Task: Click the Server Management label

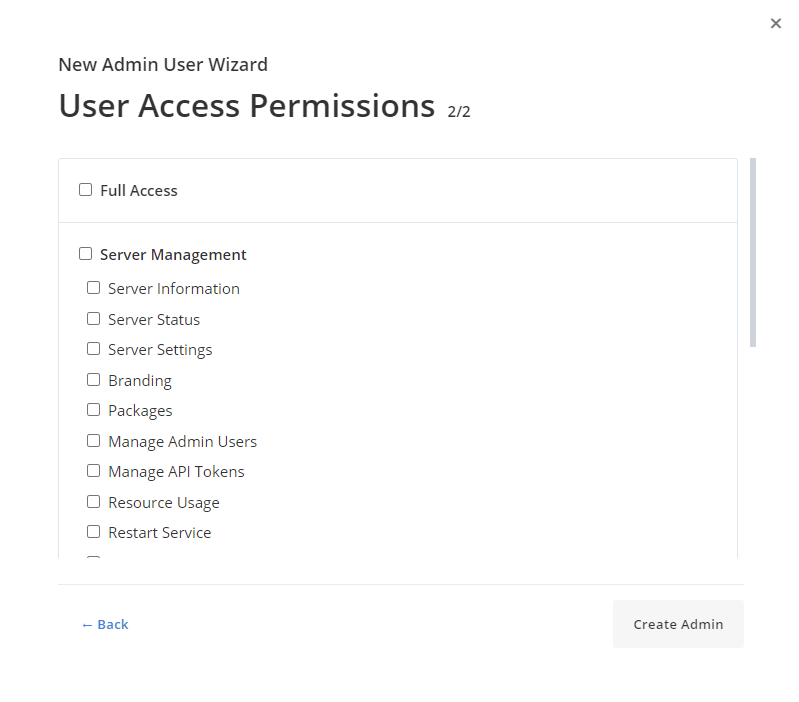Action: (173, 255)
